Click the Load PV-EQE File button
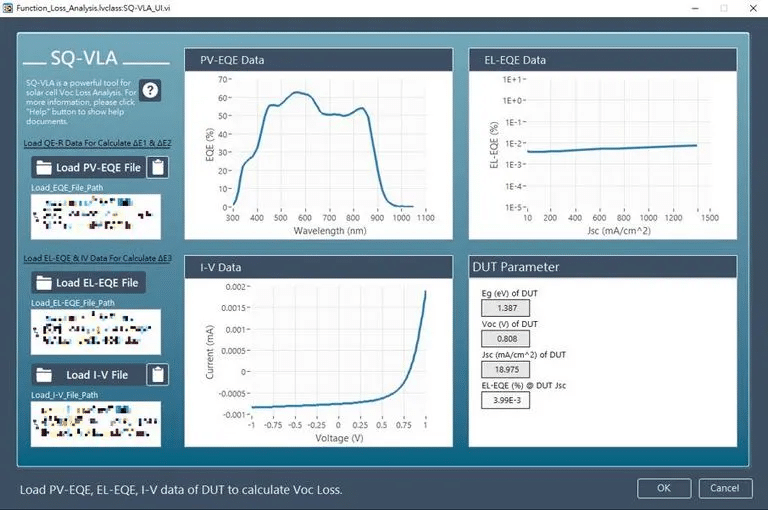Screen dimensions: 768x510 [89, 168]
